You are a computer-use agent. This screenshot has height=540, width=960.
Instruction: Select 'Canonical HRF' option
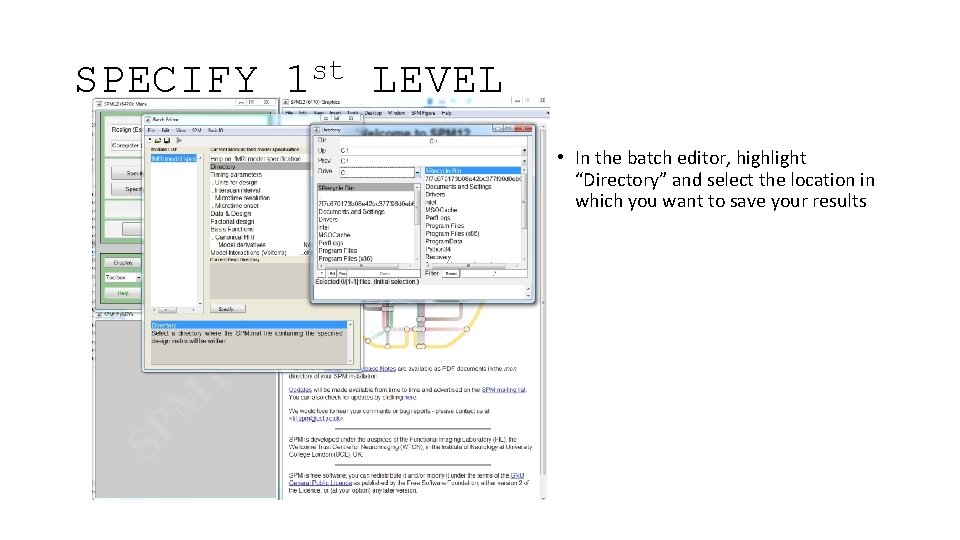pyautogui.click(x=234, y=237)
